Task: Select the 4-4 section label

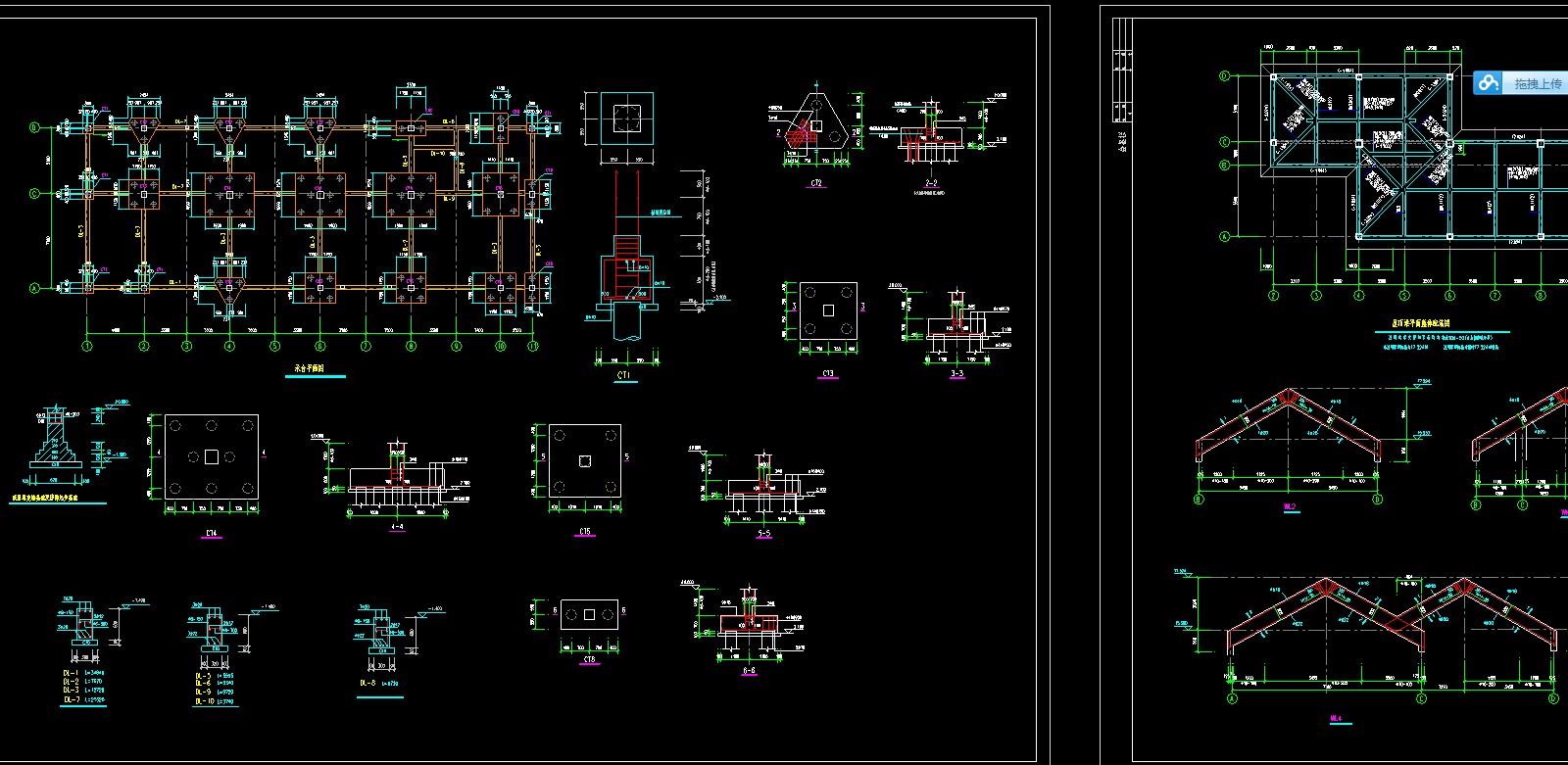Action: 397,527
